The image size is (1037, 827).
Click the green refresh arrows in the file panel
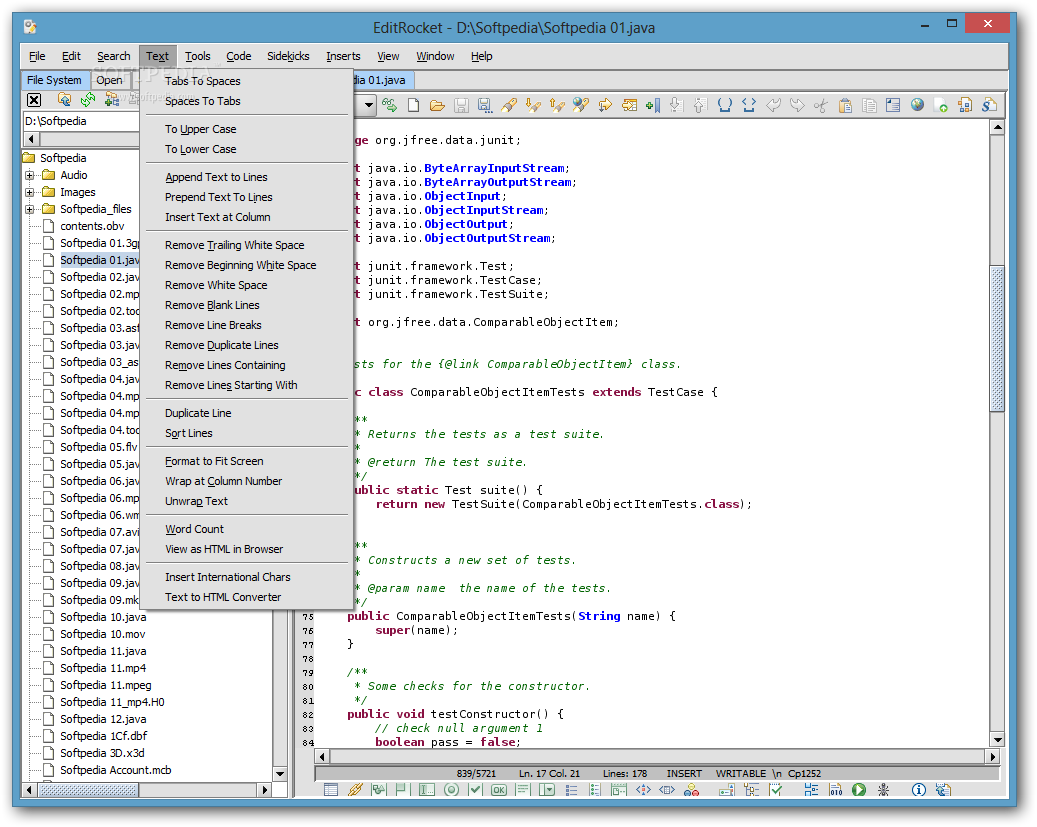[x=88, y=99]
